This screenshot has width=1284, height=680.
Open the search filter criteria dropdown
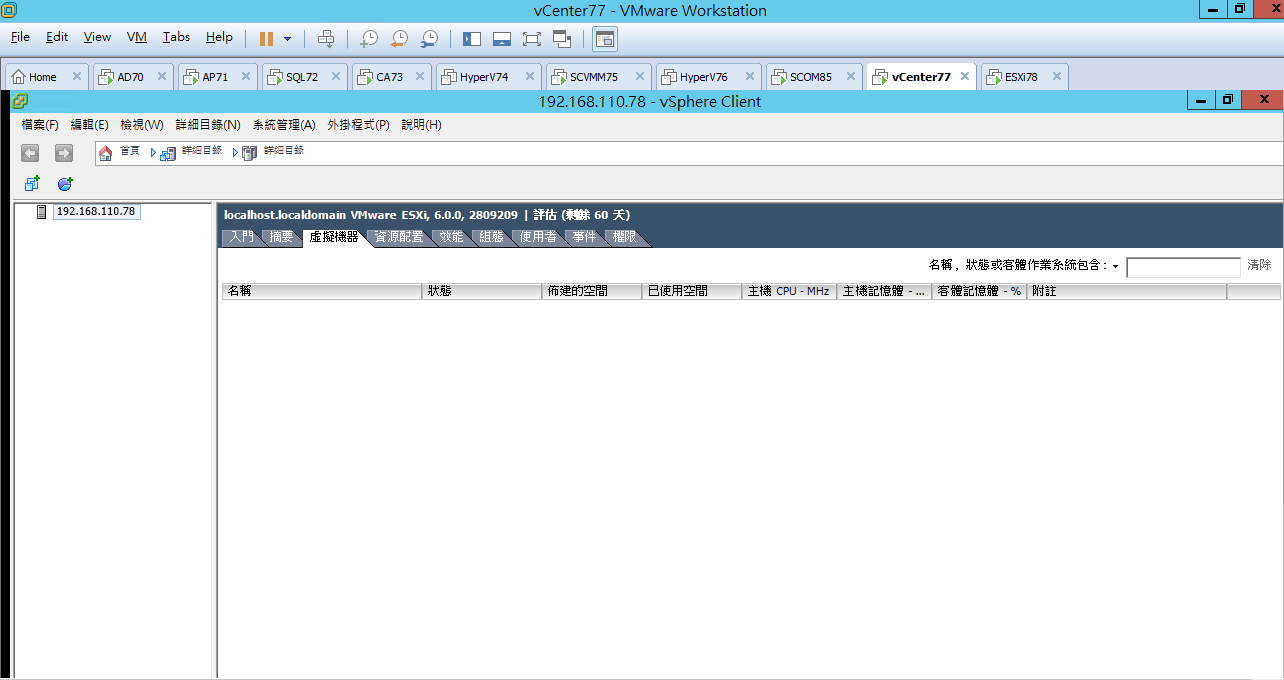point(1115,266)
